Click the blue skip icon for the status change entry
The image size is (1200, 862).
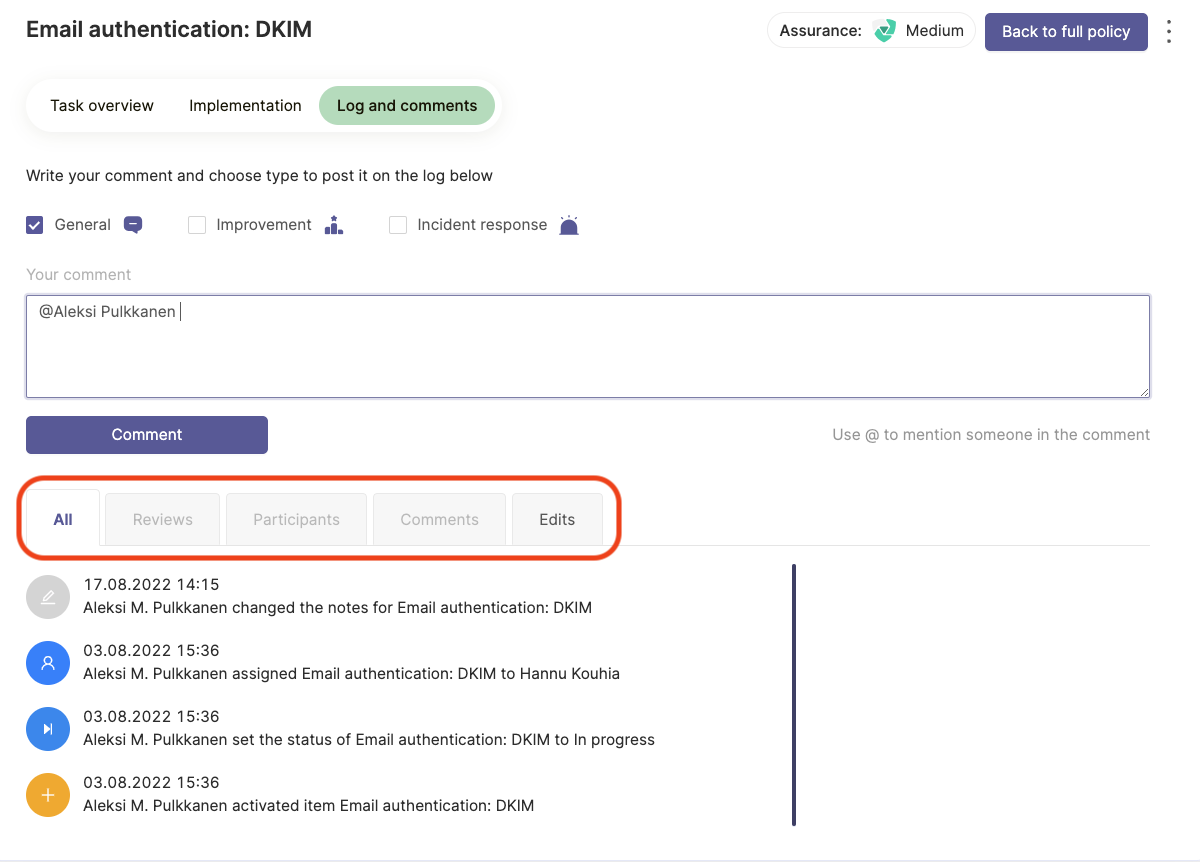[48, 729]
